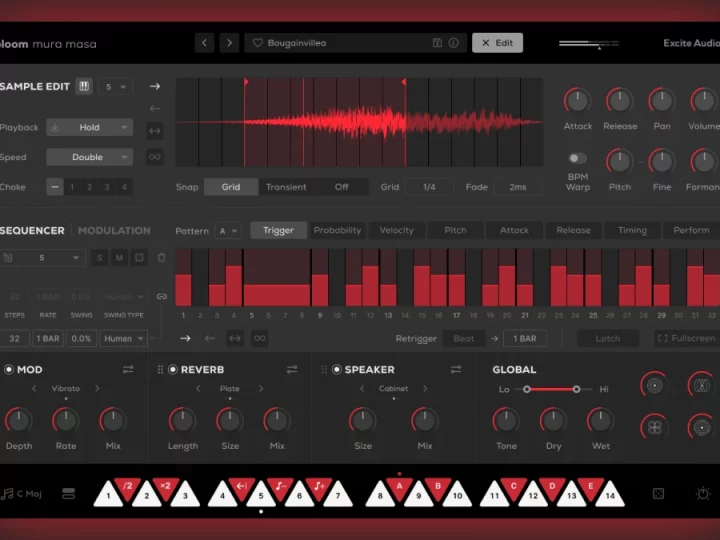
Task: Click the Edit button
Action: (x=497, y=43)
